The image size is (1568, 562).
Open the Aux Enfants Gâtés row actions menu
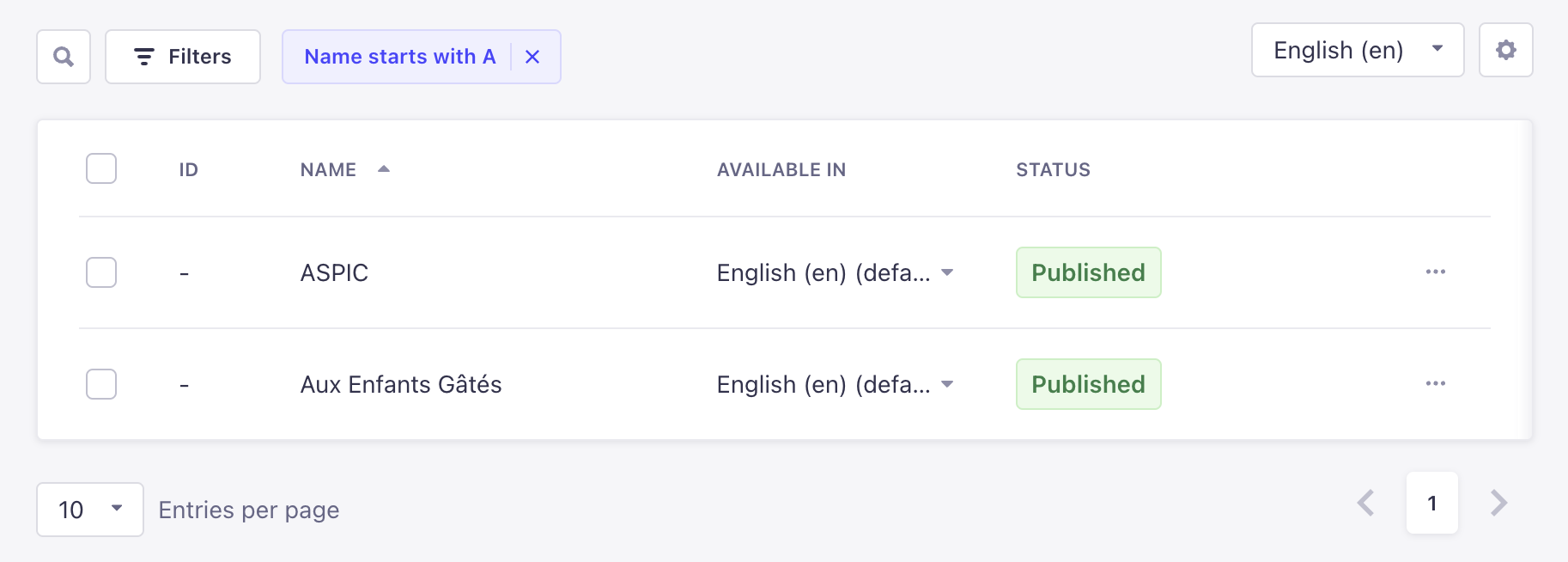pos(1435,384)
